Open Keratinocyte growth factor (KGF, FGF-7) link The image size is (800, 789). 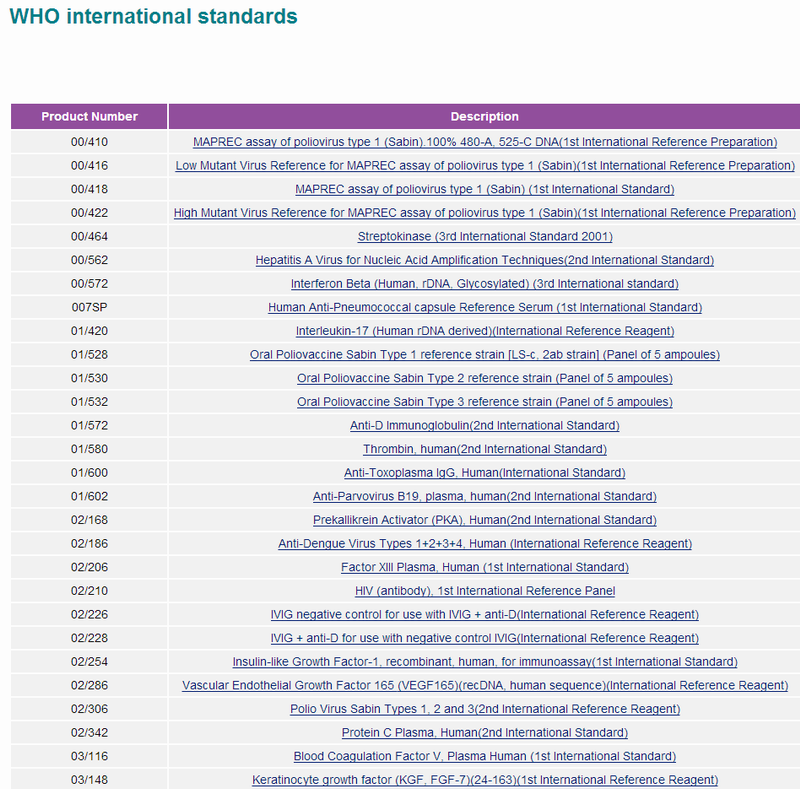click(485, 780)
